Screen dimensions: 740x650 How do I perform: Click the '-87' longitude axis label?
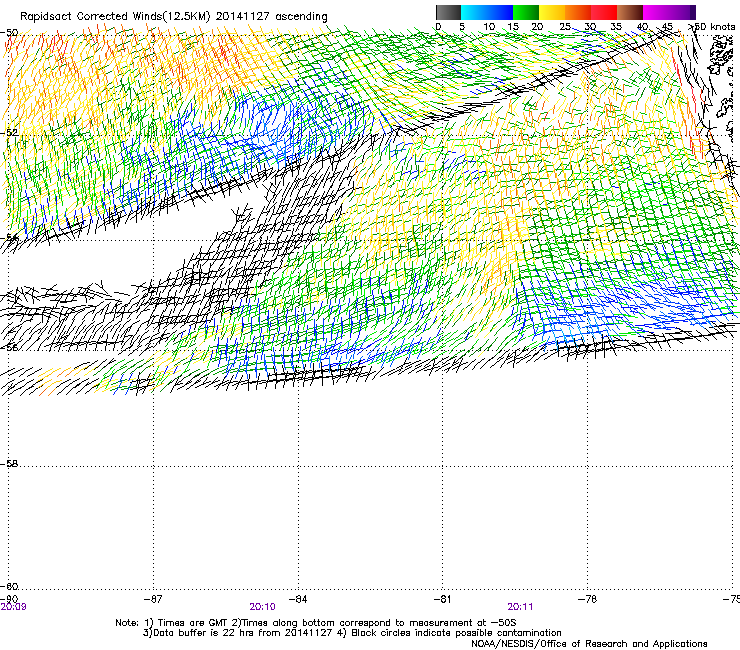pyautogui.click(x=153, y=599)
